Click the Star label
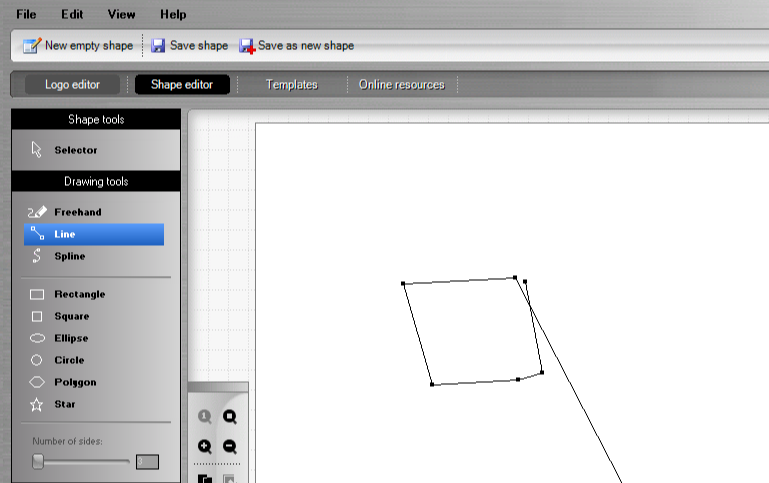The image size is (769, 483). 65,404
